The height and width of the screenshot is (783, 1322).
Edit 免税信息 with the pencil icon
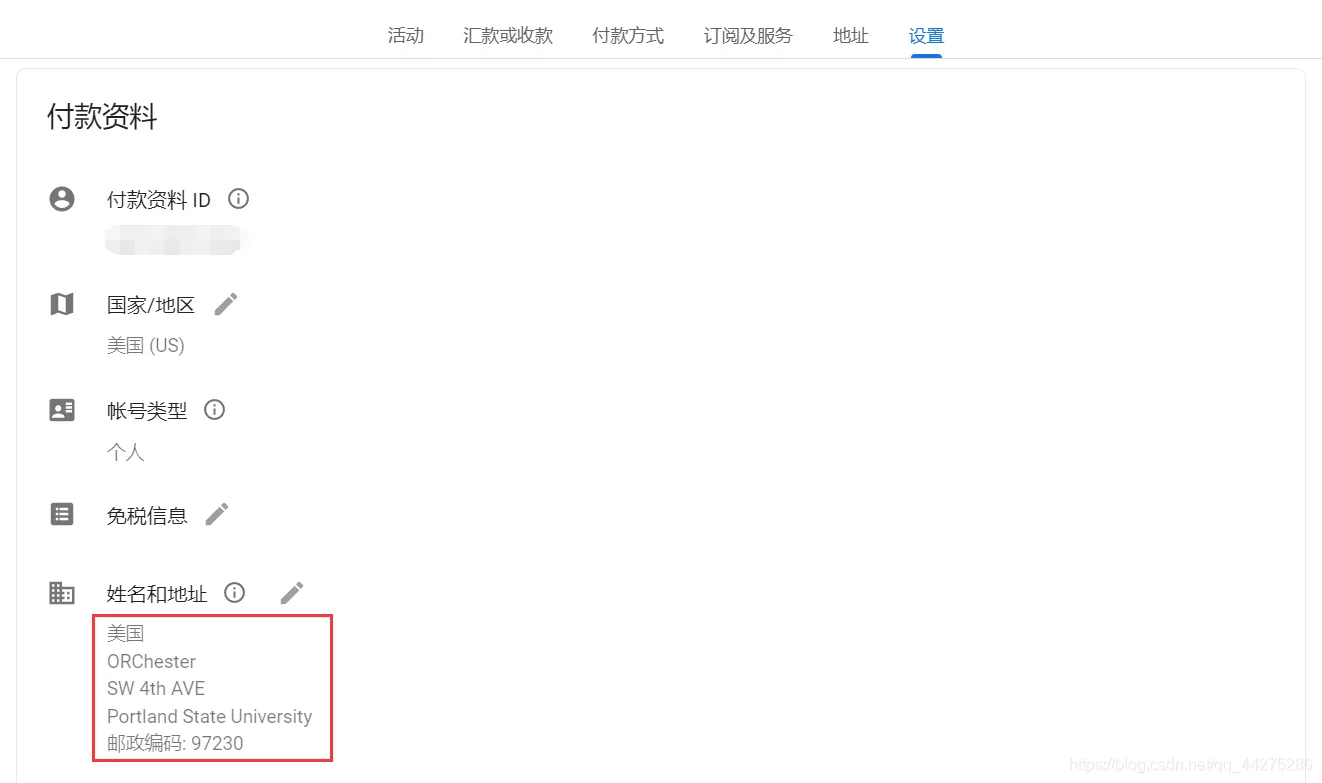(x=217, y=515)
